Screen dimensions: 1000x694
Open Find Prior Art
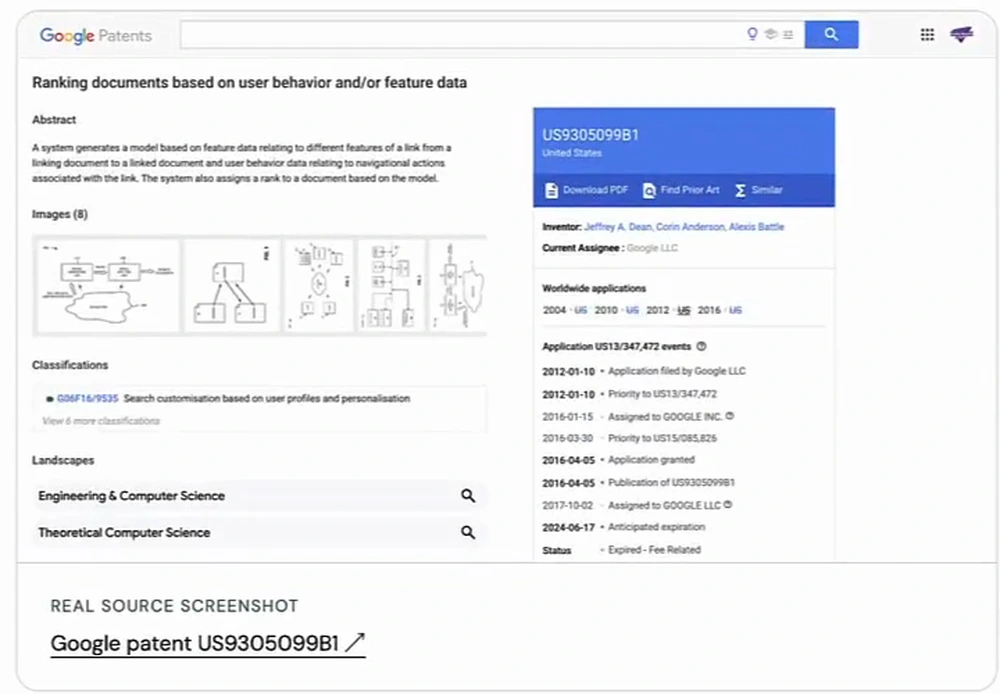coord(681,190)
